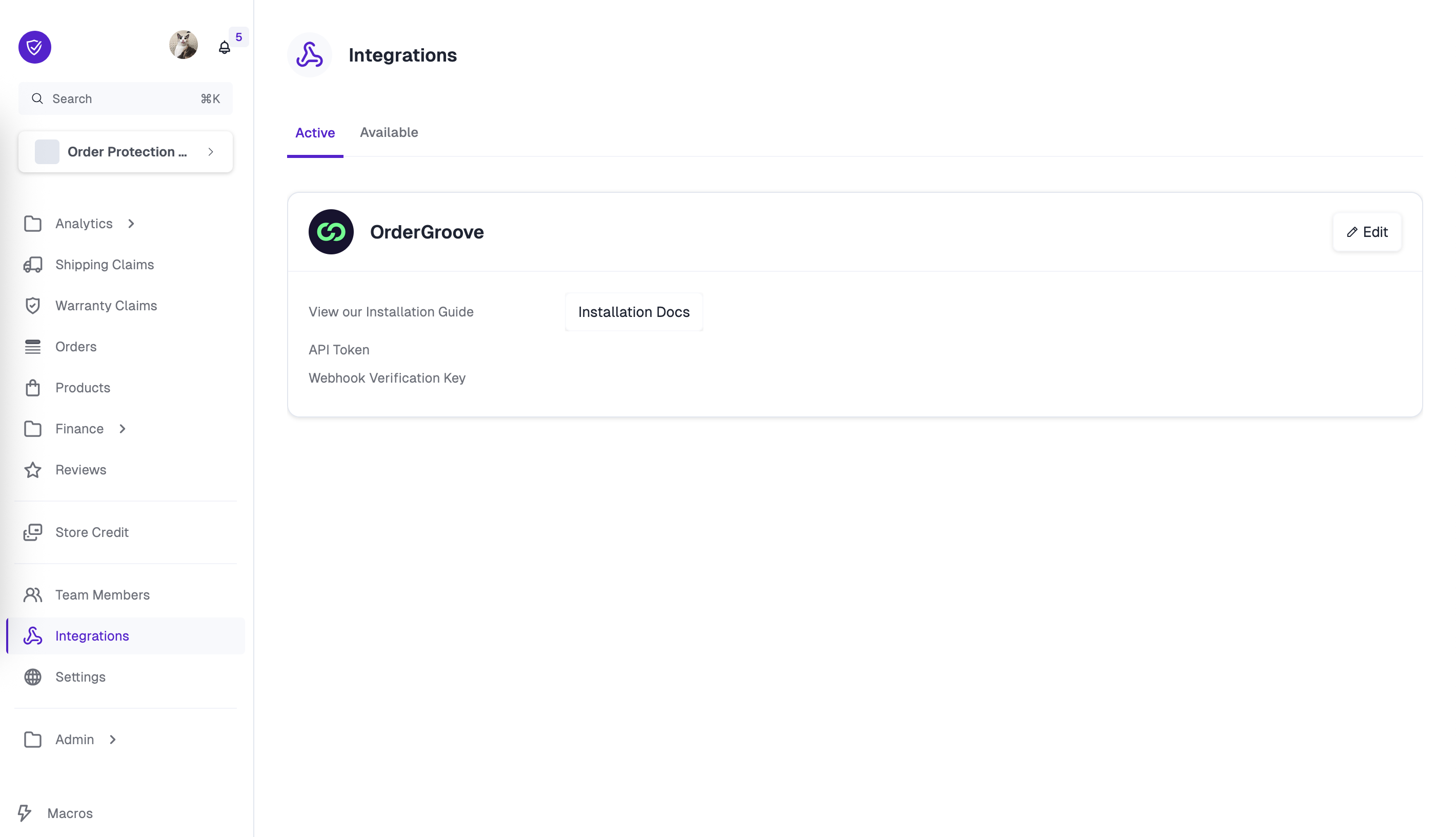This screenshot has width=1456, height=837.
Task: Open the Macros lightning bolt icon
Action: pyautogui.click(x=25, y=813)
